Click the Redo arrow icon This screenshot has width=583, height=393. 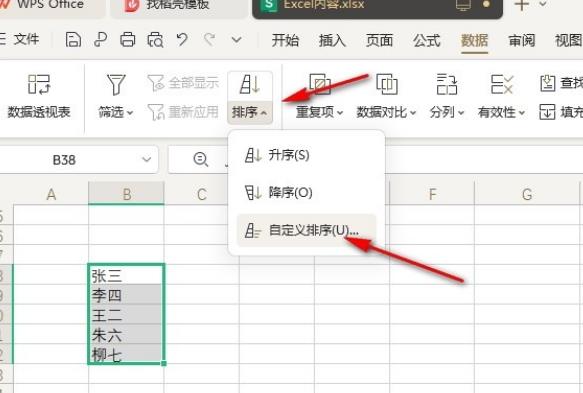209,39
